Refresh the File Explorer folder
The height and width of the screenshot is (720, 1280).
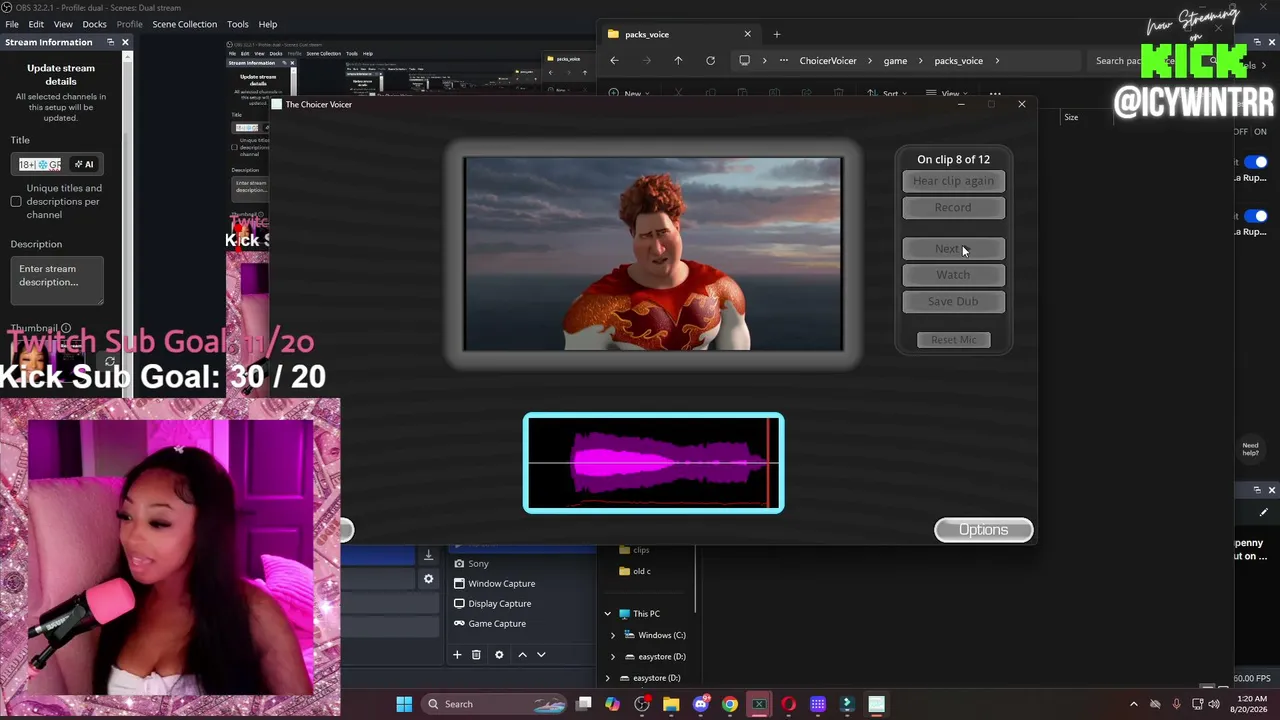click(710, 61)
